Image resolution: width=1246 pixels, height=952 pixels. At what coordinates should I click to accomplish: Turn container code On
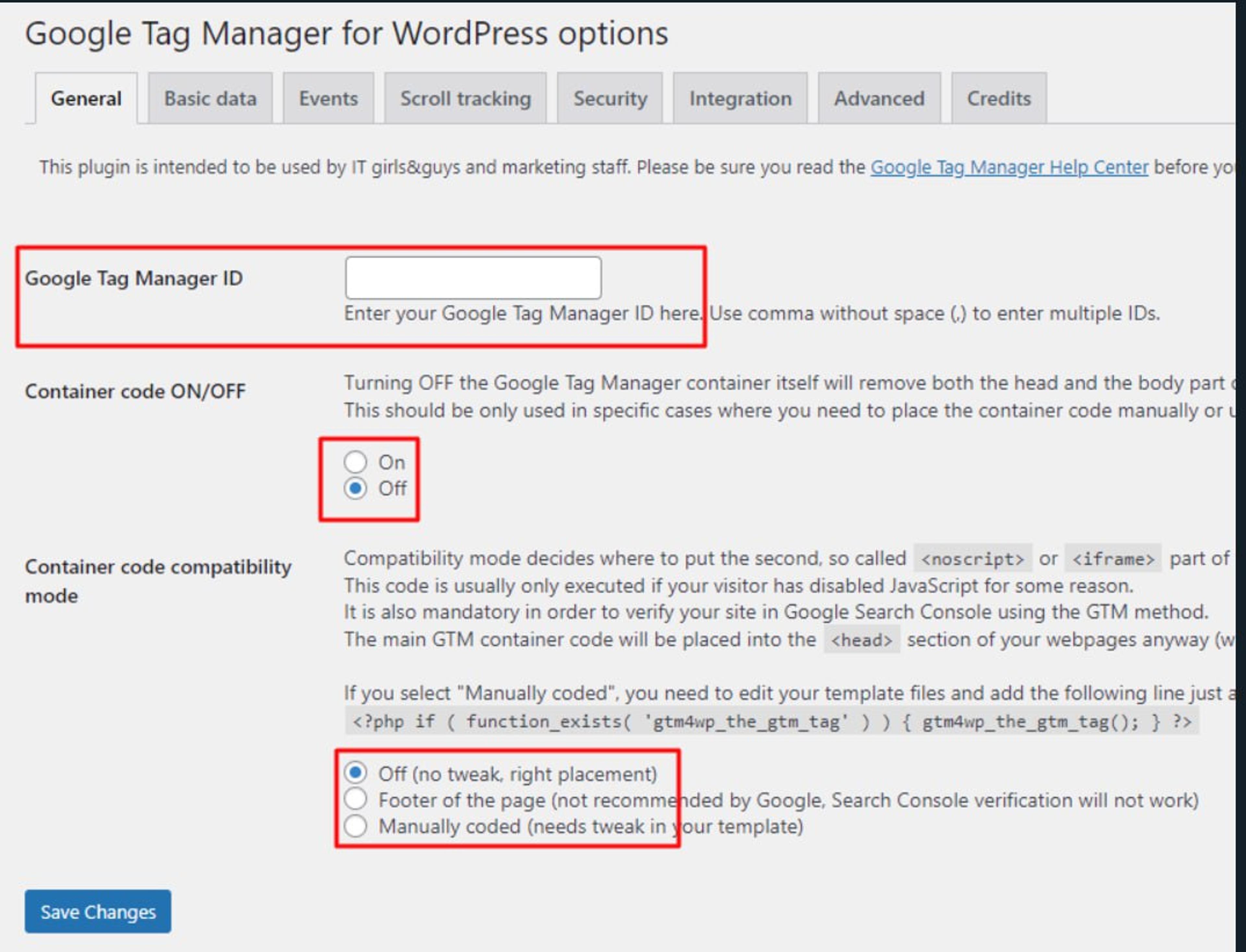(x=355, y=462)
